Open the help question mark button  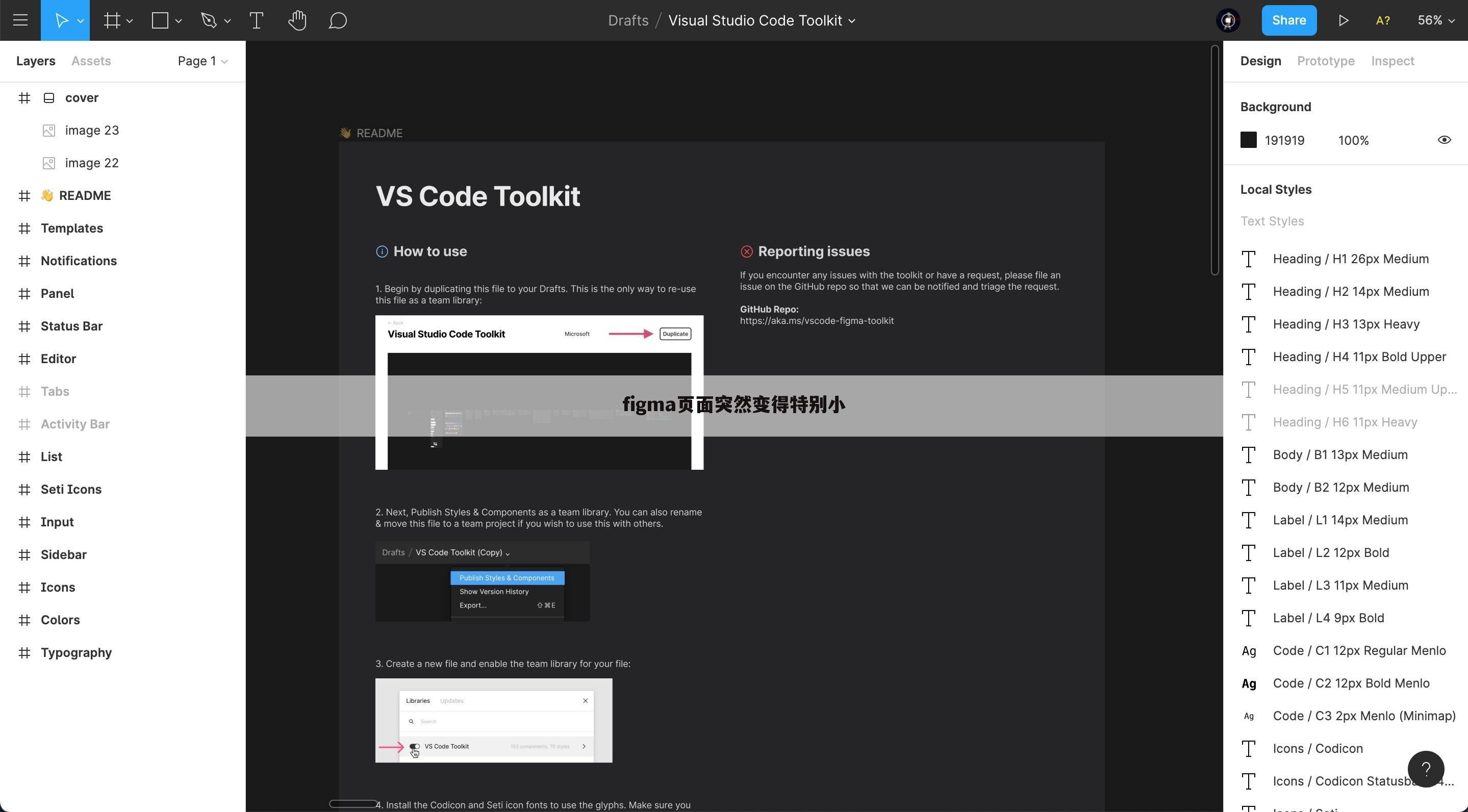(x=1426, y=769)
